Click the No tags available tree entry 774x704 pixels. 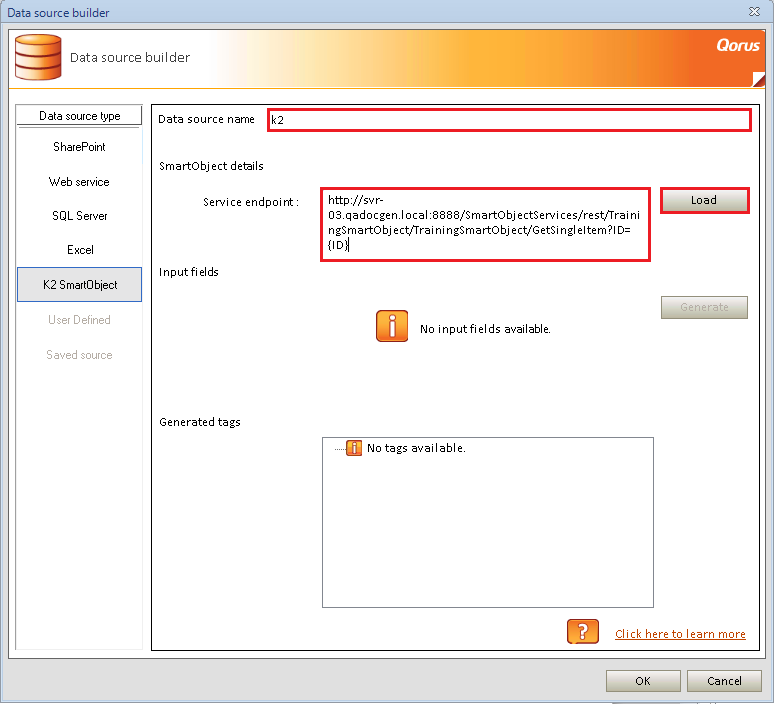click(416, 448)
